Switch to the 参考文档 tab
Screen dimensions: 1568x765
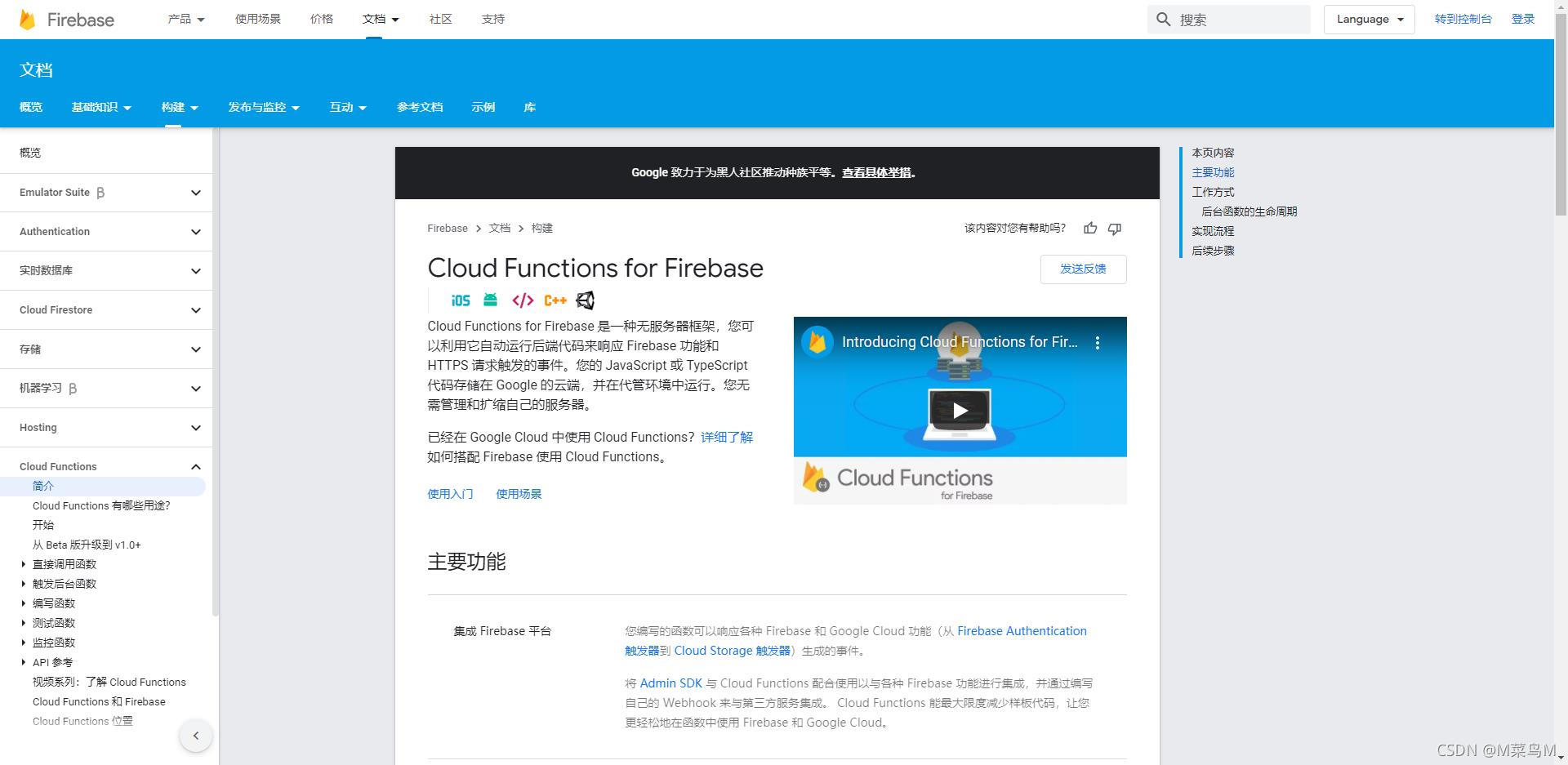pos(420,107)
